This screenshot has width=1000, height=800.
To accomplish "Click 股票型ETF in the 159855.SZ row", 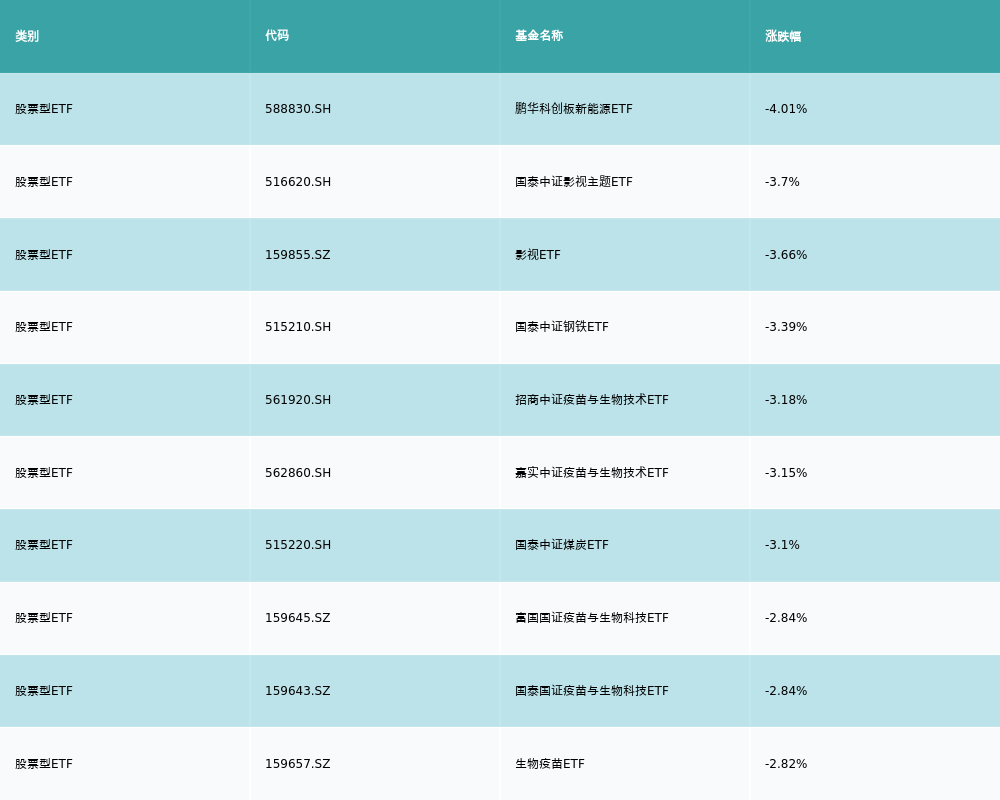I will click(44, 255).
